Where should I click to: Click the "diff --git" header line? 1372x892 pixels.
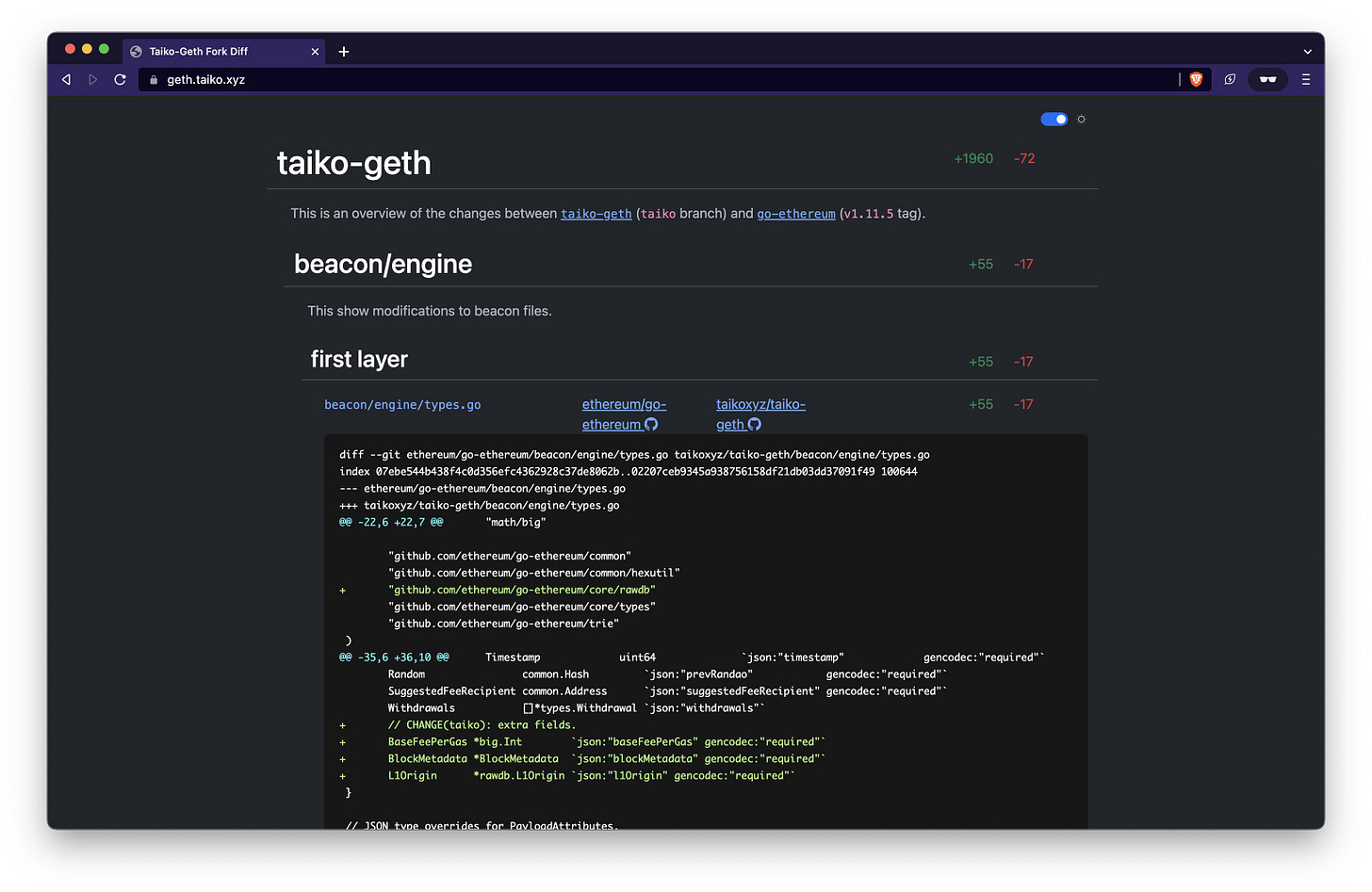coord(634,455)
